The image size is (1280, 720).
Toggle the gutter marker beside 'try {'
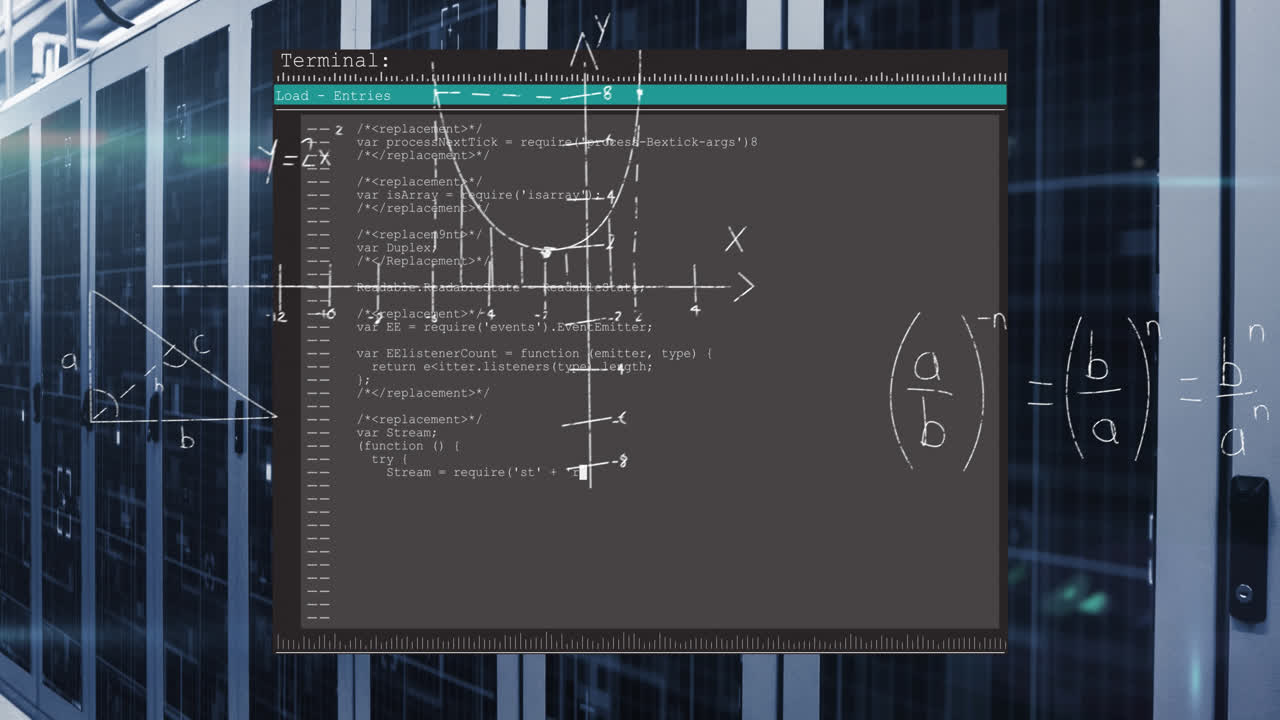(320, 458)
